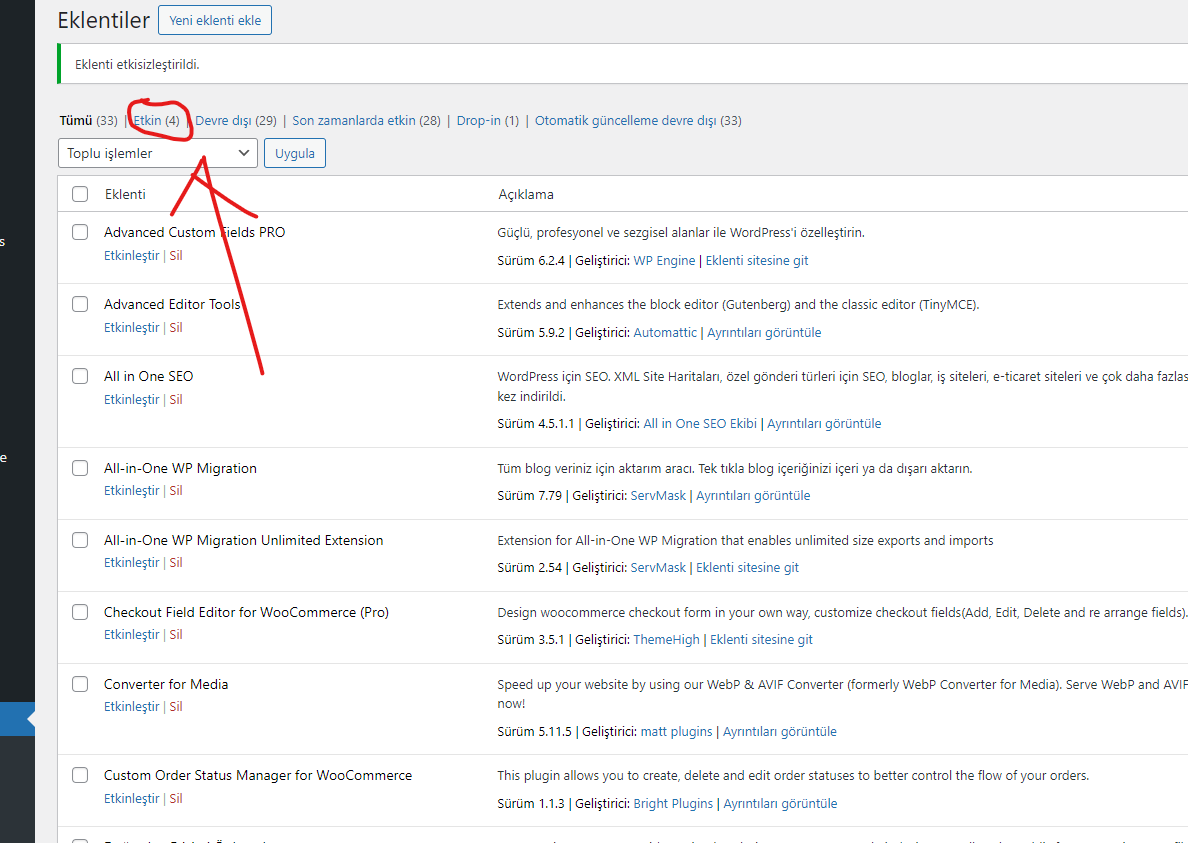This screenshot has width=1188, height=843.
Task: Click Sil under Checkout Field Editor
Action: [x=176, y=634]
